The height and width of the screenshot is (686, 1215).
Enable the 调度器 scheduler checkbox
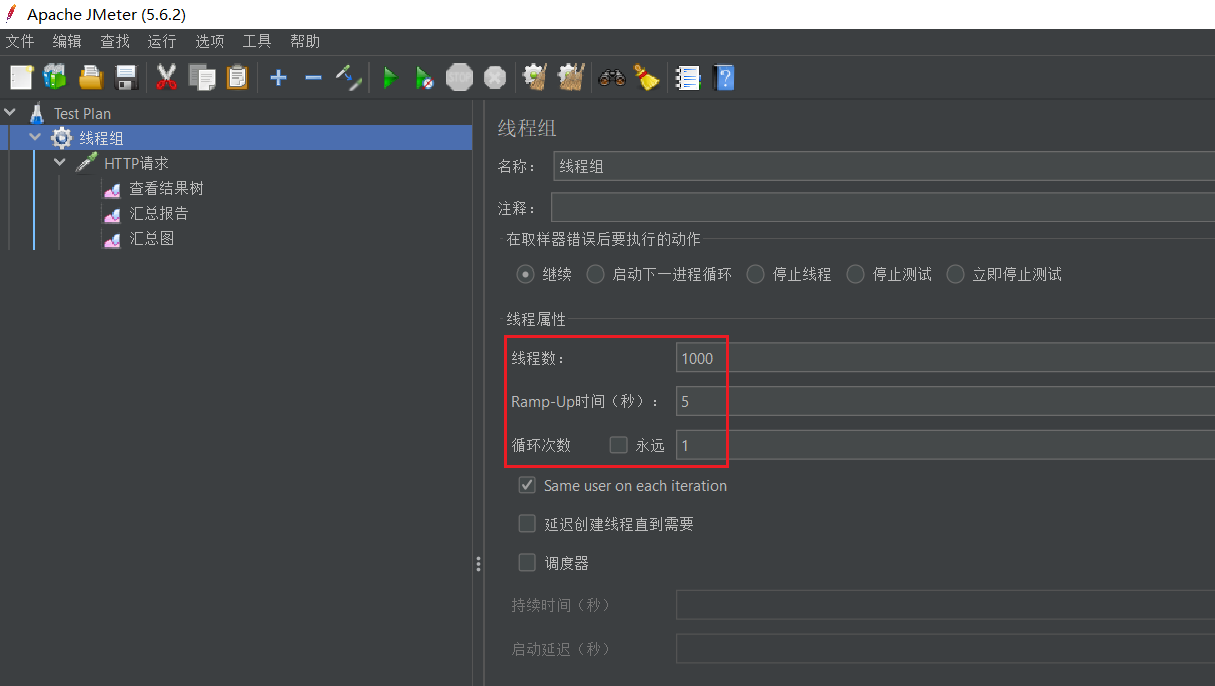coord(527,562)
